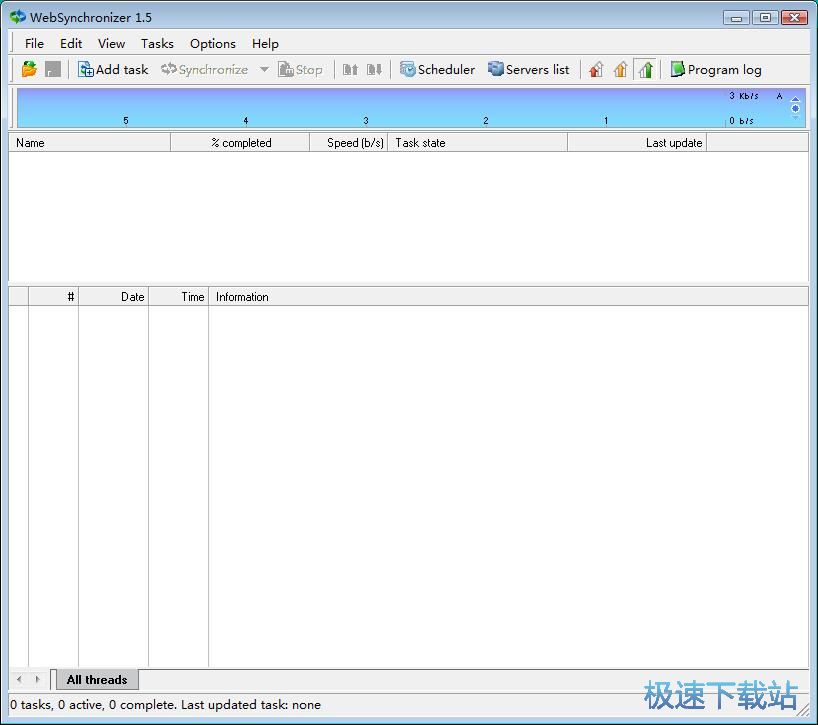The width and height of the screenshot is (818, 725).
Task: Click the Task state column header
Action: click(x=477, y=143)
